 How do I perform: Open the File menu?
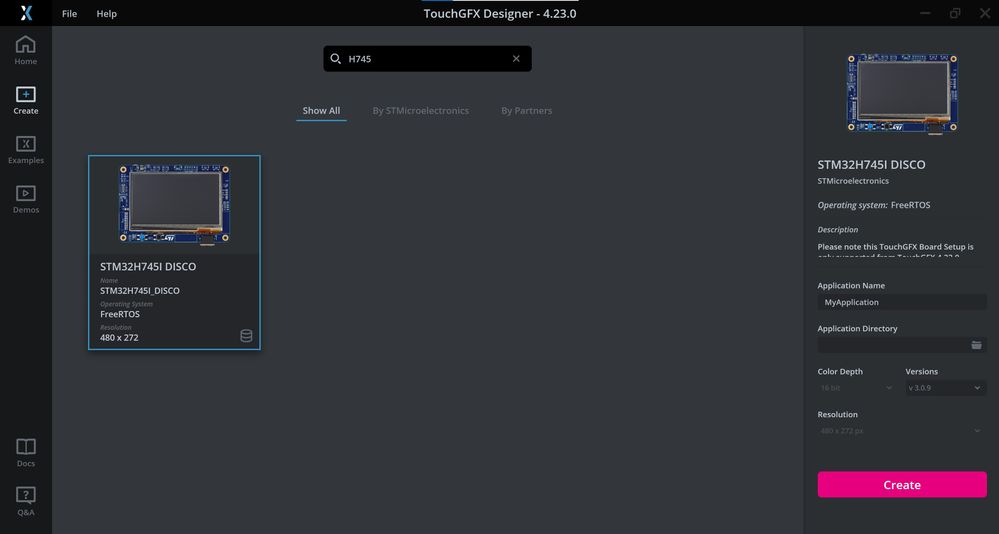[69, 13]
